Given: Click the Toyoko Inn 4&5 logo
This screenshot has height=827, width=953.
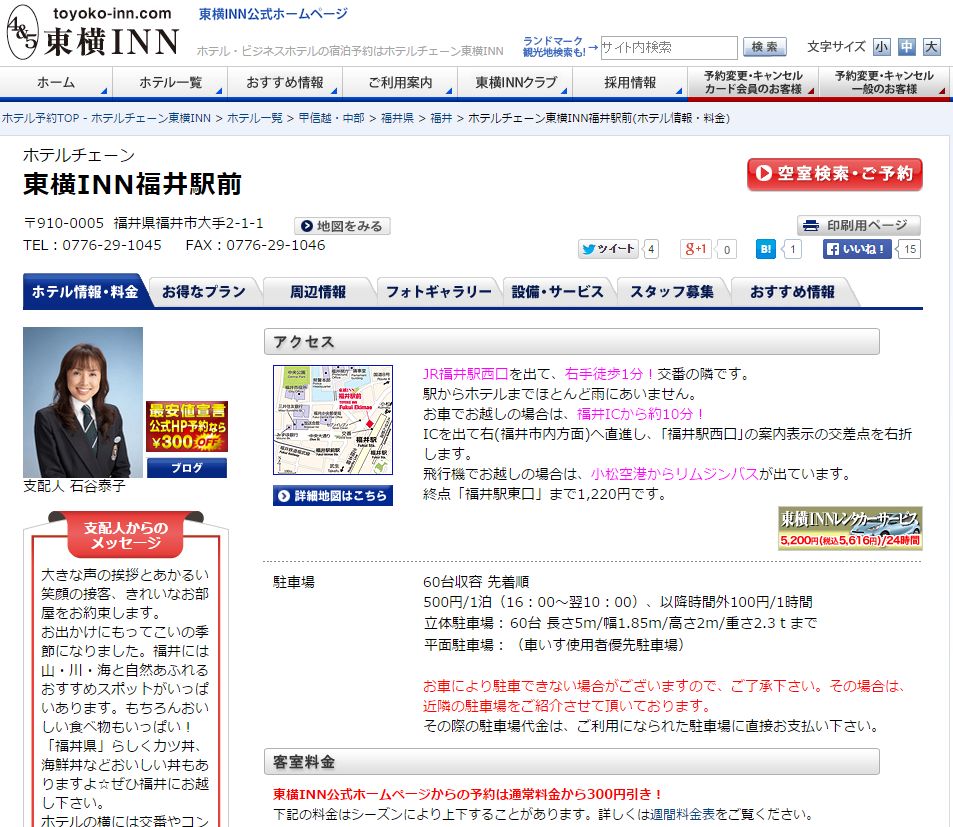Looking at the screenshot, I should point(93,32).
